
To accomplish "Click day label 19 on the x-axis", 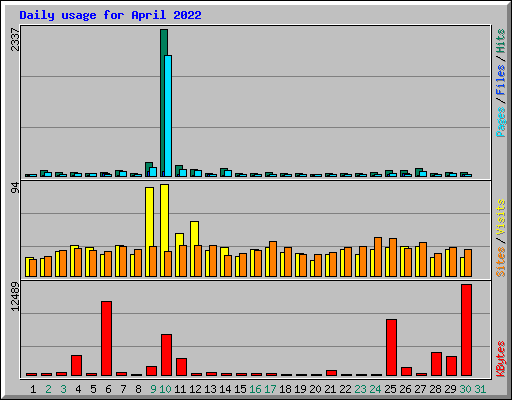I will pyautogui.click(x=300, y=389).
